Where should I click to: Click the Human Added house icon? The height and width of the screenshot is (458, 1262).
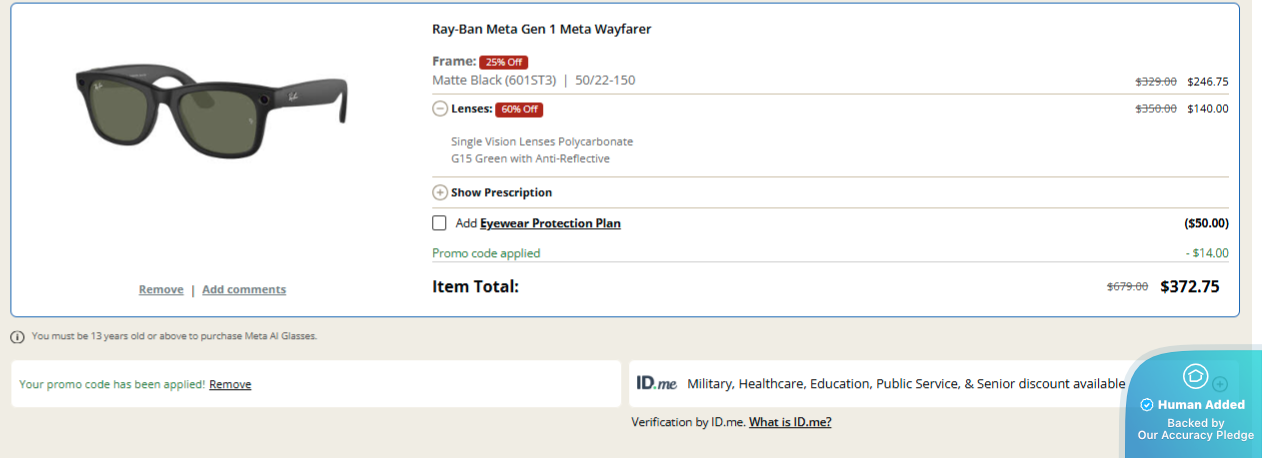pyautogui.click(x=1195, y=376)
